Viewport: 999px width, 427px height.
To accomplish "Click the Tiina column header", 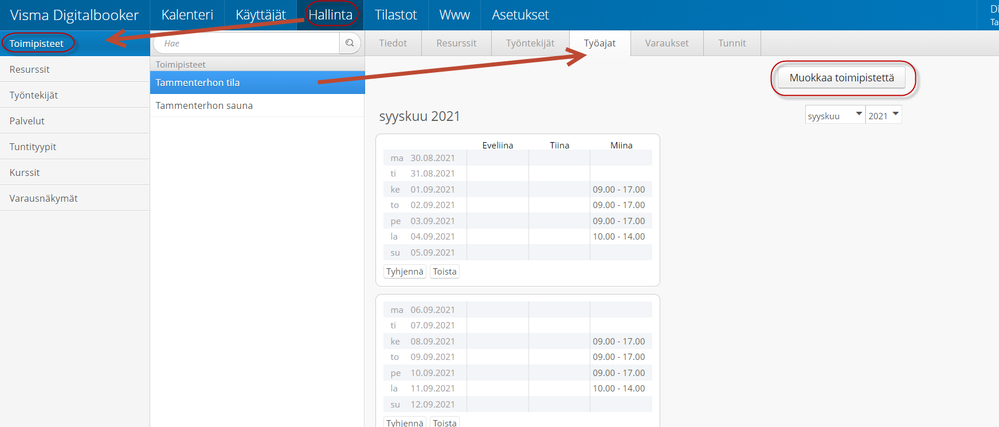I will (559, 145).
